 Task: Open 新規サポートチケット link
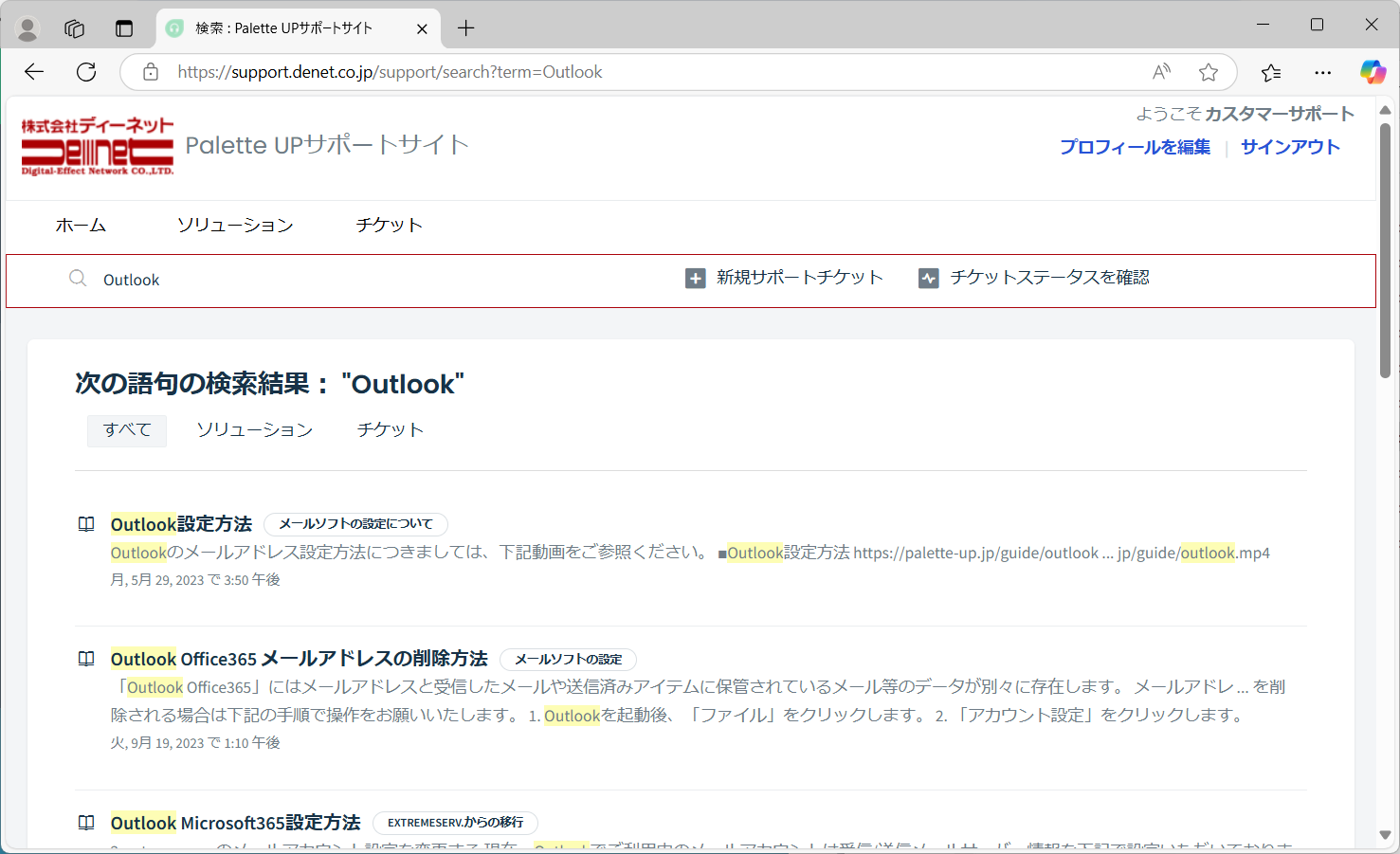point(799,278)
